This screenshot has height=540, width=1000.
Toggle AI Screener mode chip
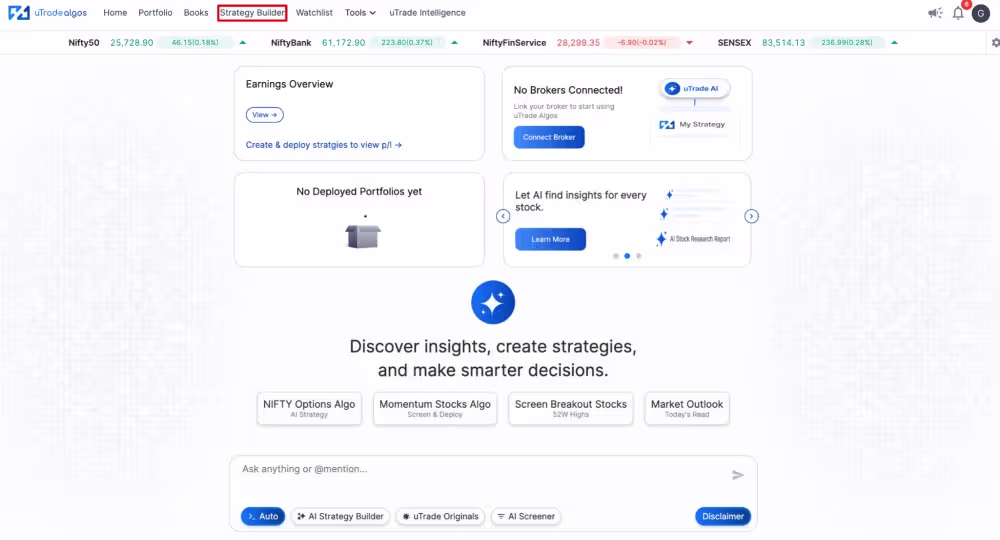tap(526, 516)
